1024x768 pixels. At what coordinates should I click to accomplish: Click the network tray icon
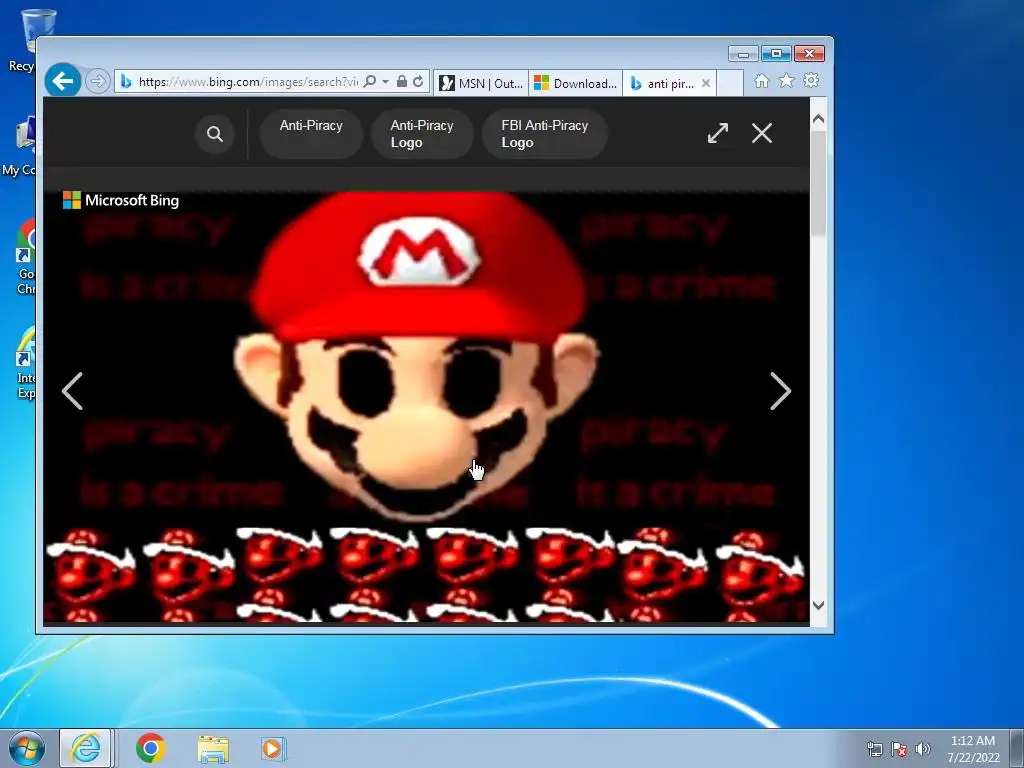point(874,749)
